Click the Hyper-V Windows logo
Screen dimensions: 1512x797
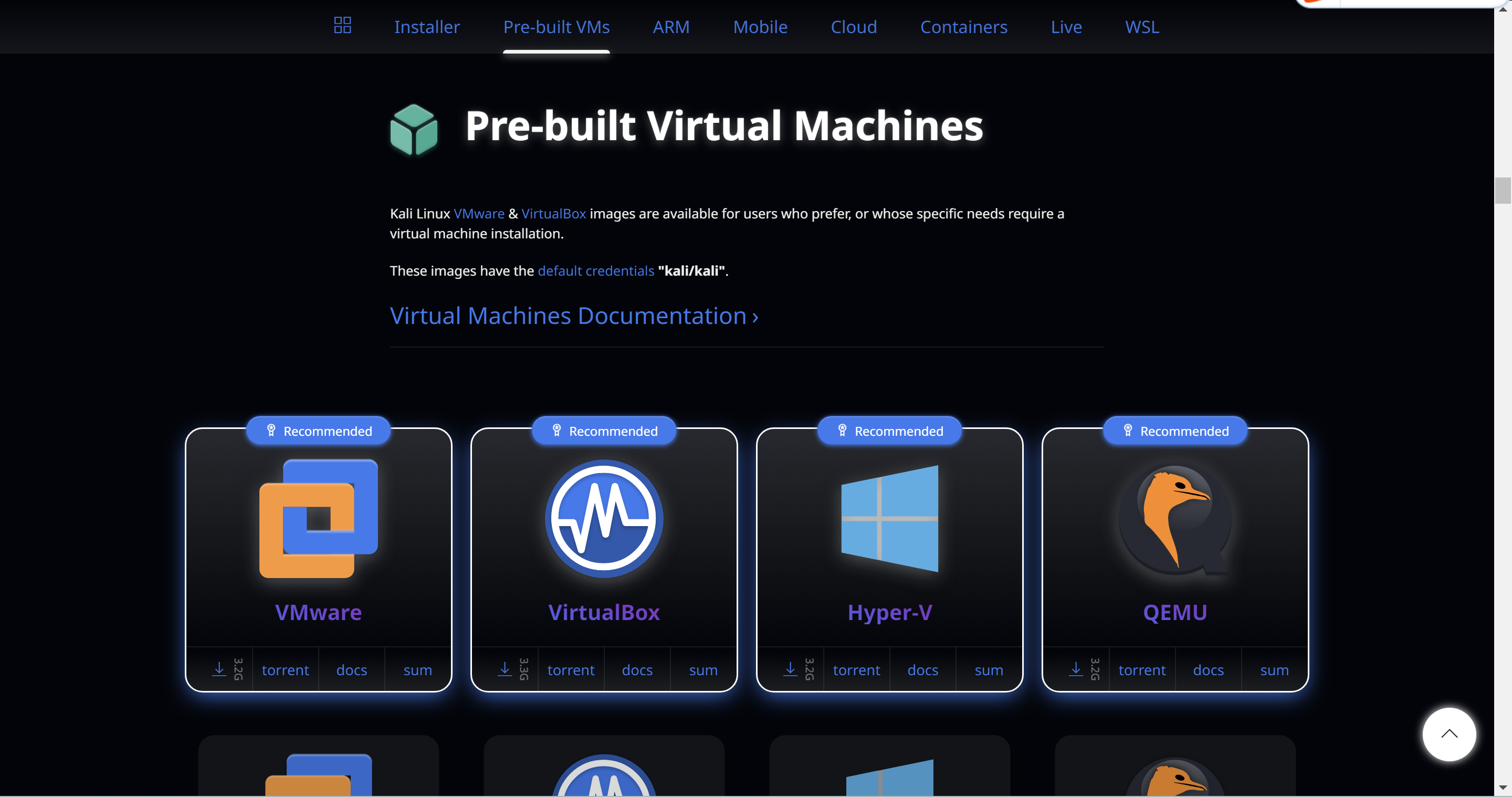(x=889, y=518)
